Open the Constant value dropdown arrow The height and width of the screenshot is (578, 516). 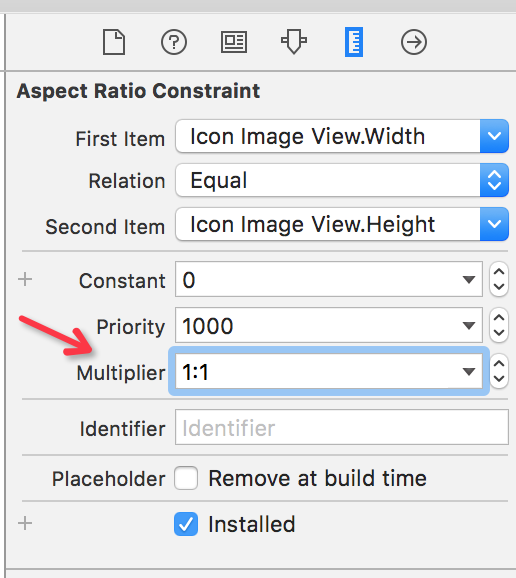469,280
